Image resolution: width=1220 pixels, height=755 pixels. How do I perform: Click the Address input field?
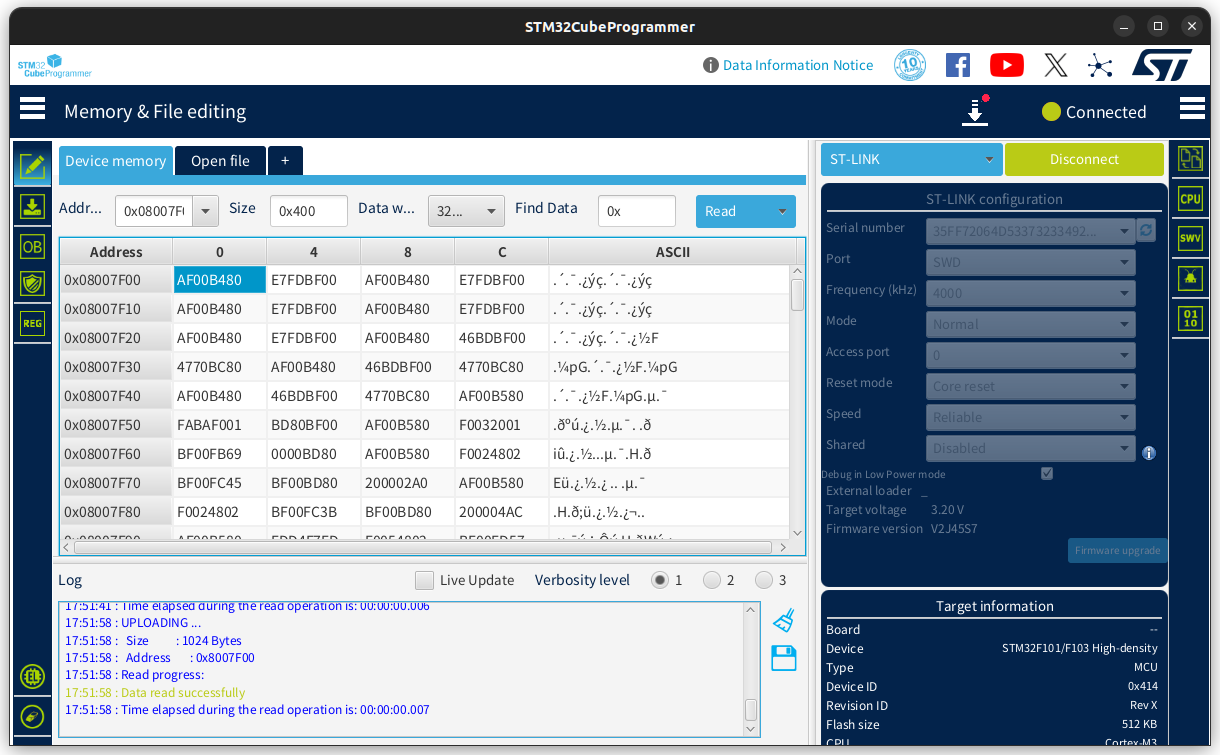click(x=155, y=211)
